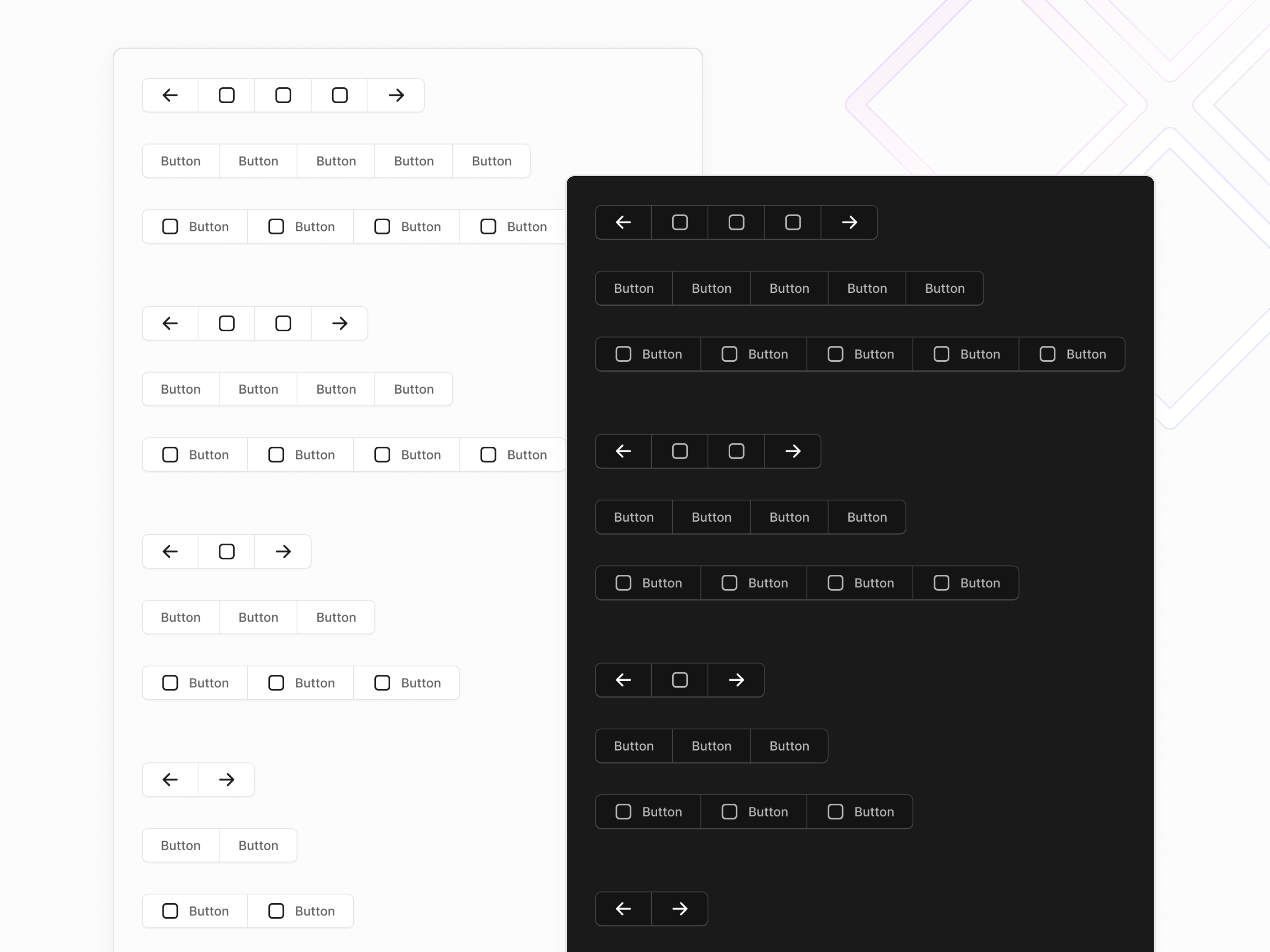The width and height of the screenshot is (1270, 952).
Task: Click the forward arrow in the bottom dark arrow pair
Action: point(680,909)
